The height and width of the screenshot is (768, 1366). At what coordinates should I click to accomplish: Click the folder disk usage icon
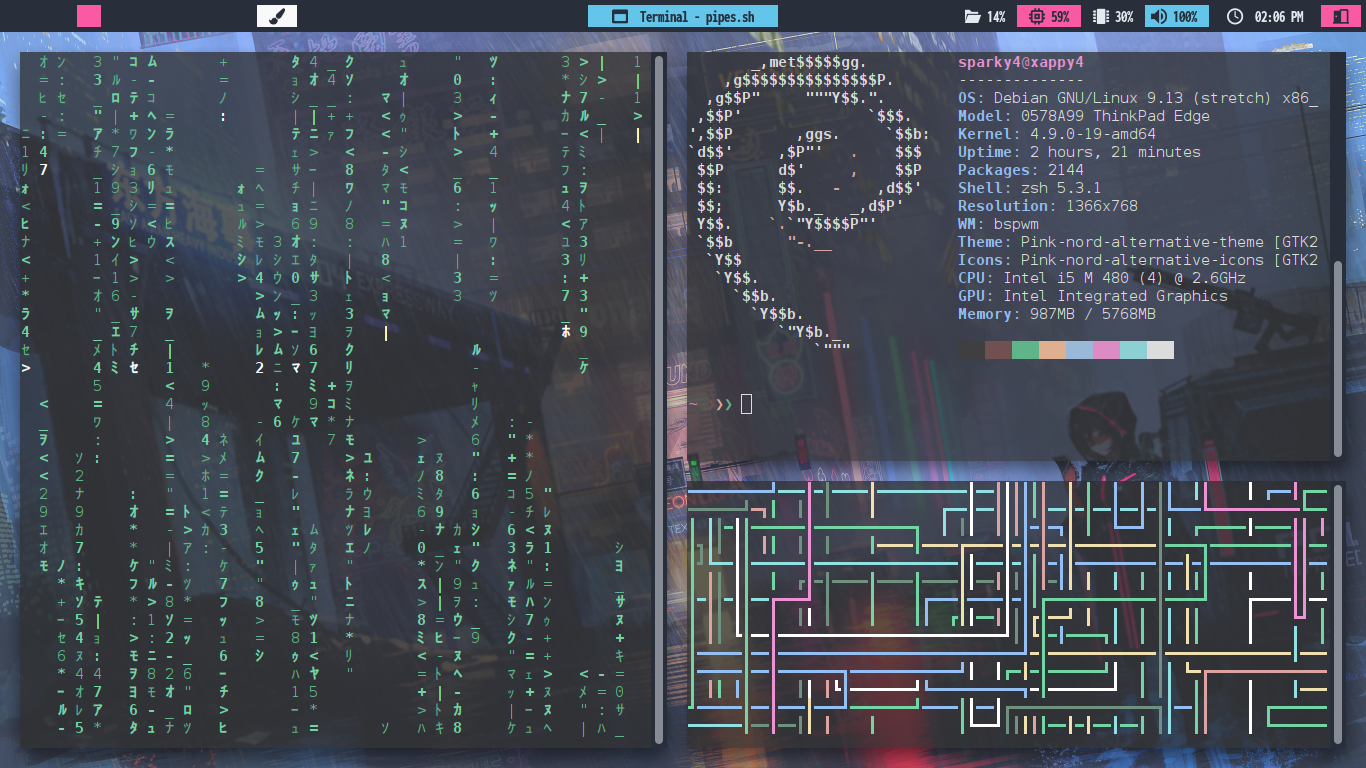(972, 17)
